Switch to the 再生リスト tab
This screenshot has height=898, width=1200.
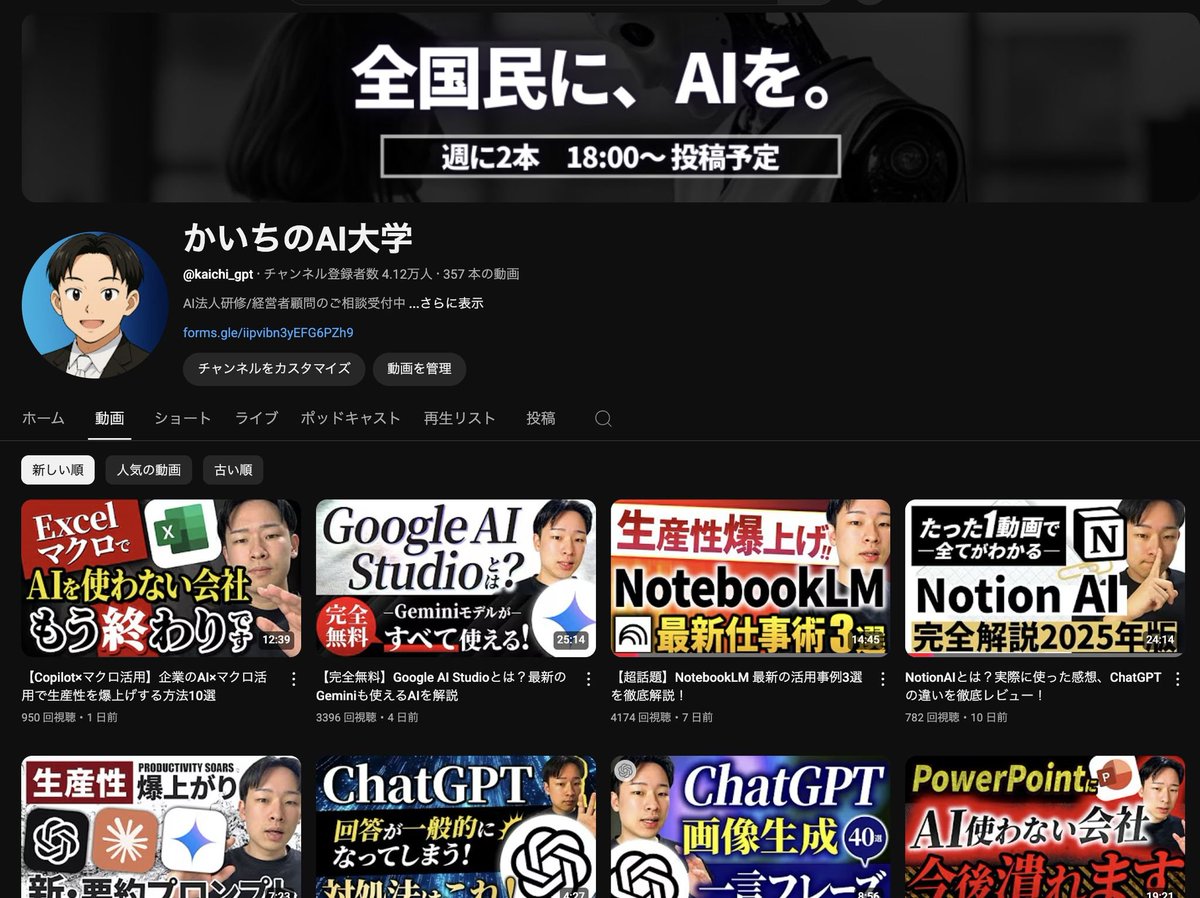[459, 419]
